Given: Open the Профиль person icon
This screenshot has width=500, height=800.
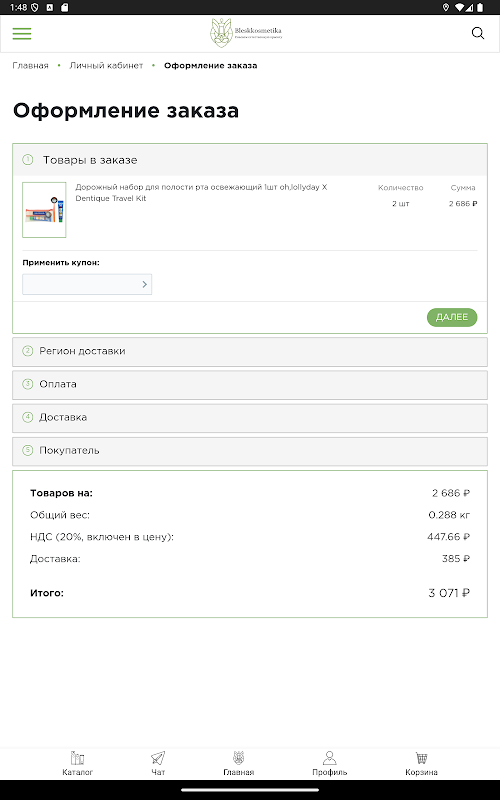Looking at the screenshot, I should click(330, 758).
